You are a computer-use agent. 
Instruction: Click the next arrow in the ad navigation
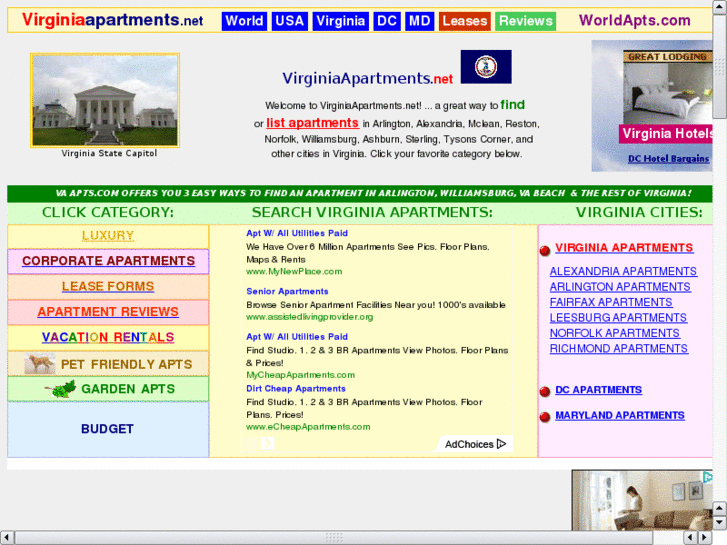click(x=267, y=443)
